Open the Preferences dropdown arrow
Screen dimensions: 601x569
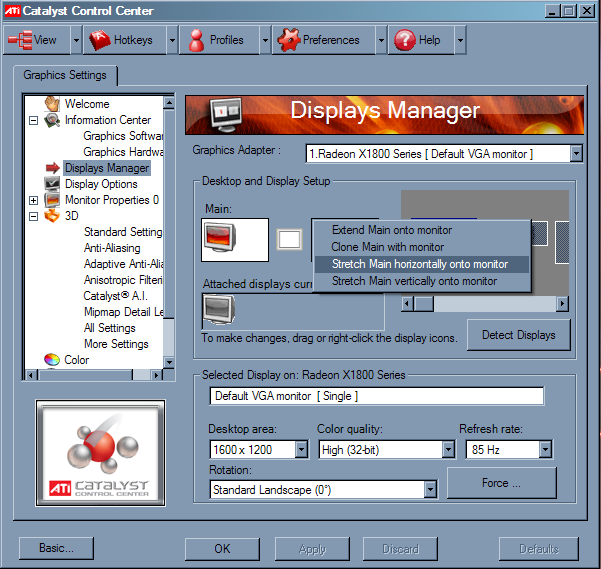381,40
